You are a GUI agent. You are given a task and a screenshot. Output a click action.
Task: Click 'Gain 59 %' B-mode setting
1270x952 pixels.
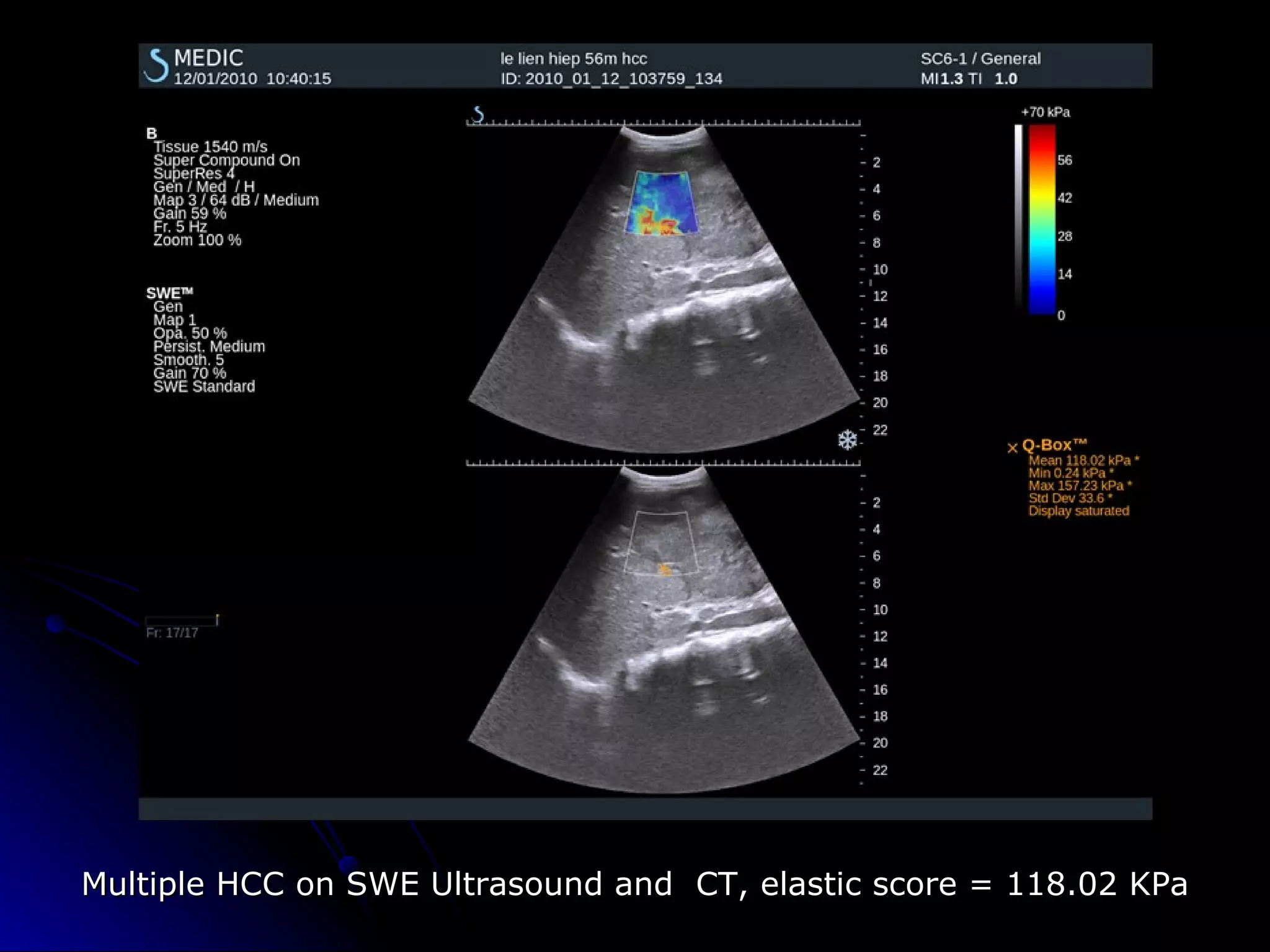pos(190,213)
